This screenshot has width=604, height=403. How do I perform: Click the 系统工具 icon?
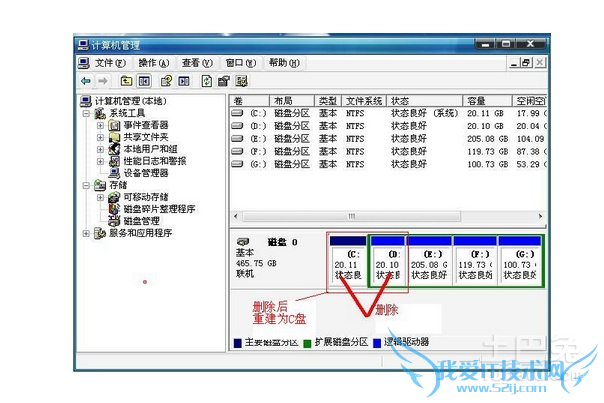[100, 113]
